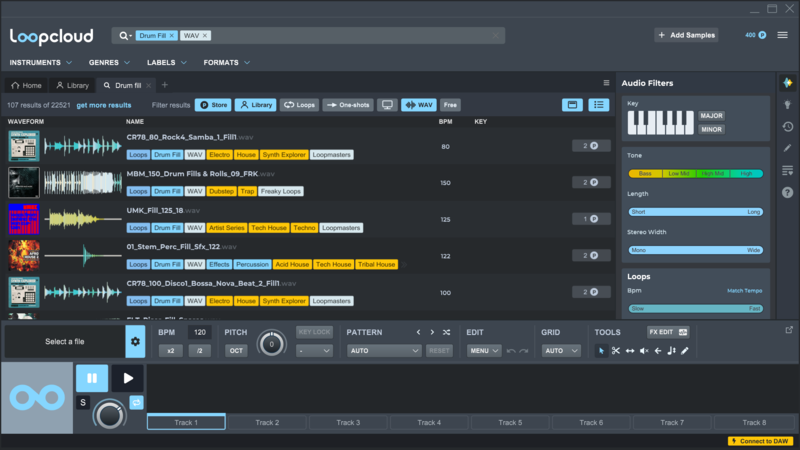Screen dimensions: 800x450
Task: Adjust the Length slider
Action: tap(695, 212)
